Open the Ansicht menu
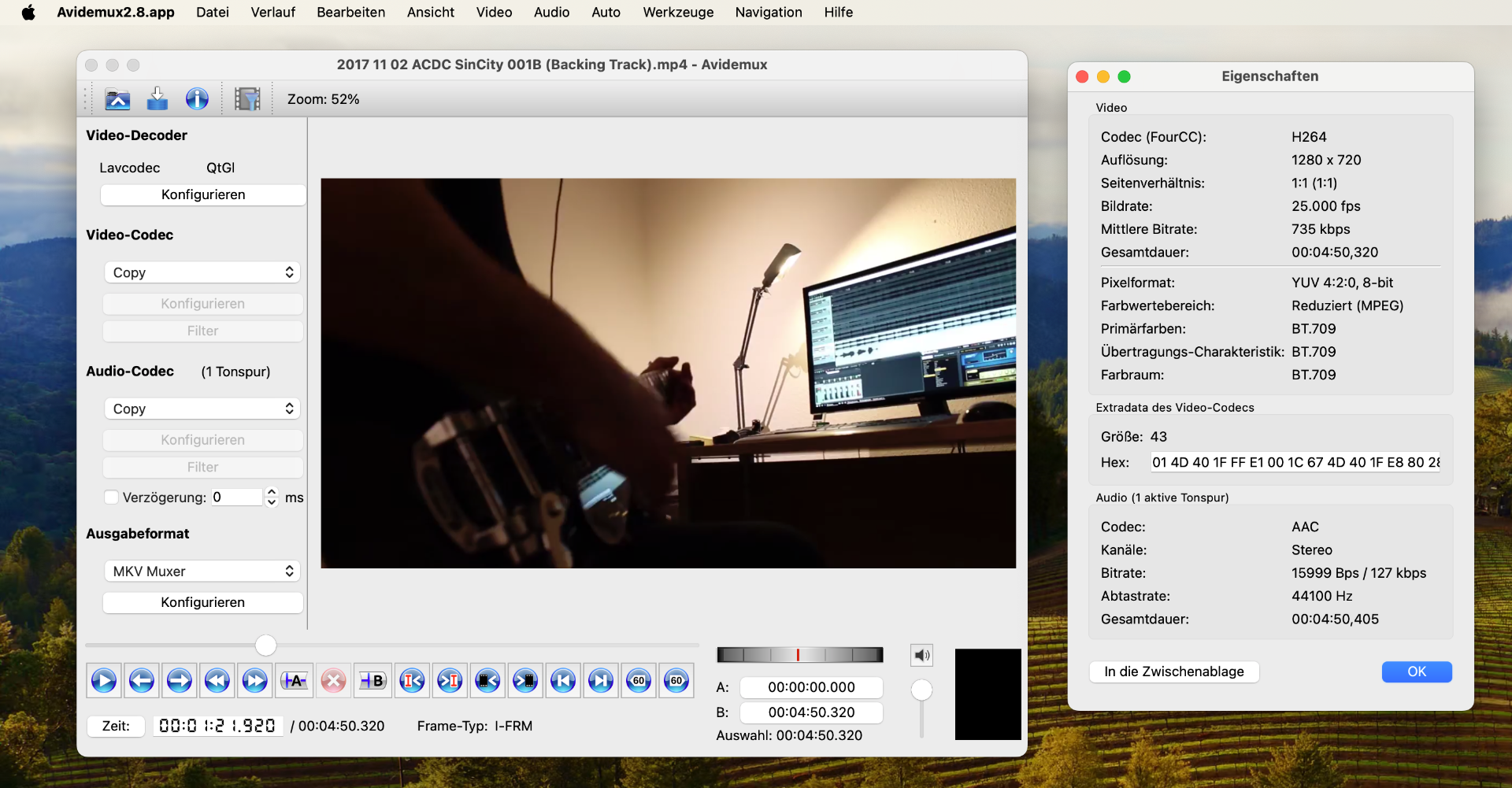This screenshot has width=1512, height=788. (431, 13)
